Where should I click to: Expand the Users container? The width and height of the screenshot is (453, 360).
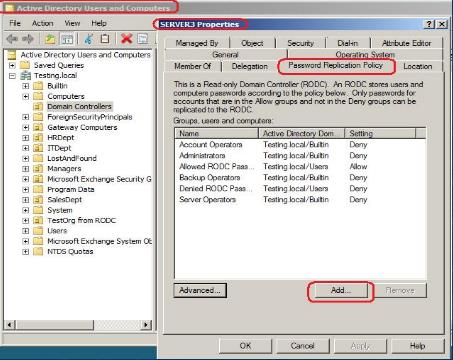coord(26,231)
